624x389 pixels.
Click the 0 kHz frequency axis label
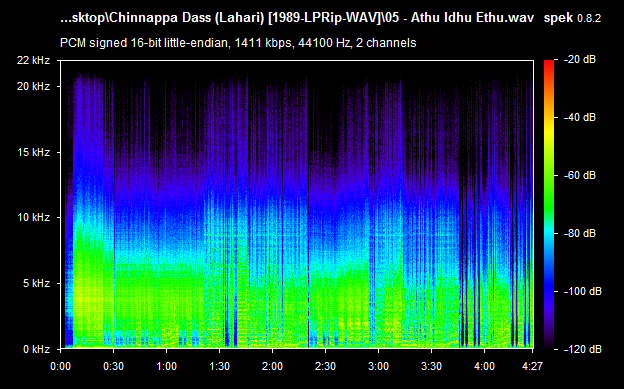click(x=36, y=349)
